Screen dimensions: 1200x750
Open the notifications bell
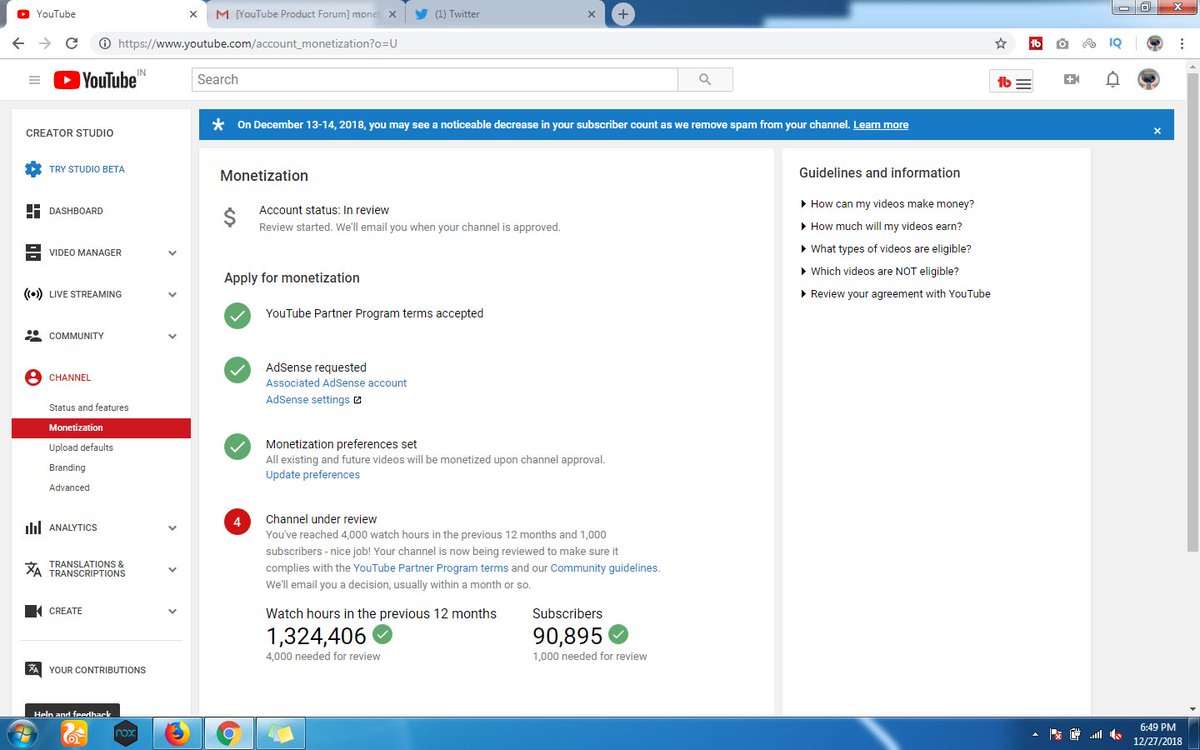pyautogui.click(x=1112, y=80)
